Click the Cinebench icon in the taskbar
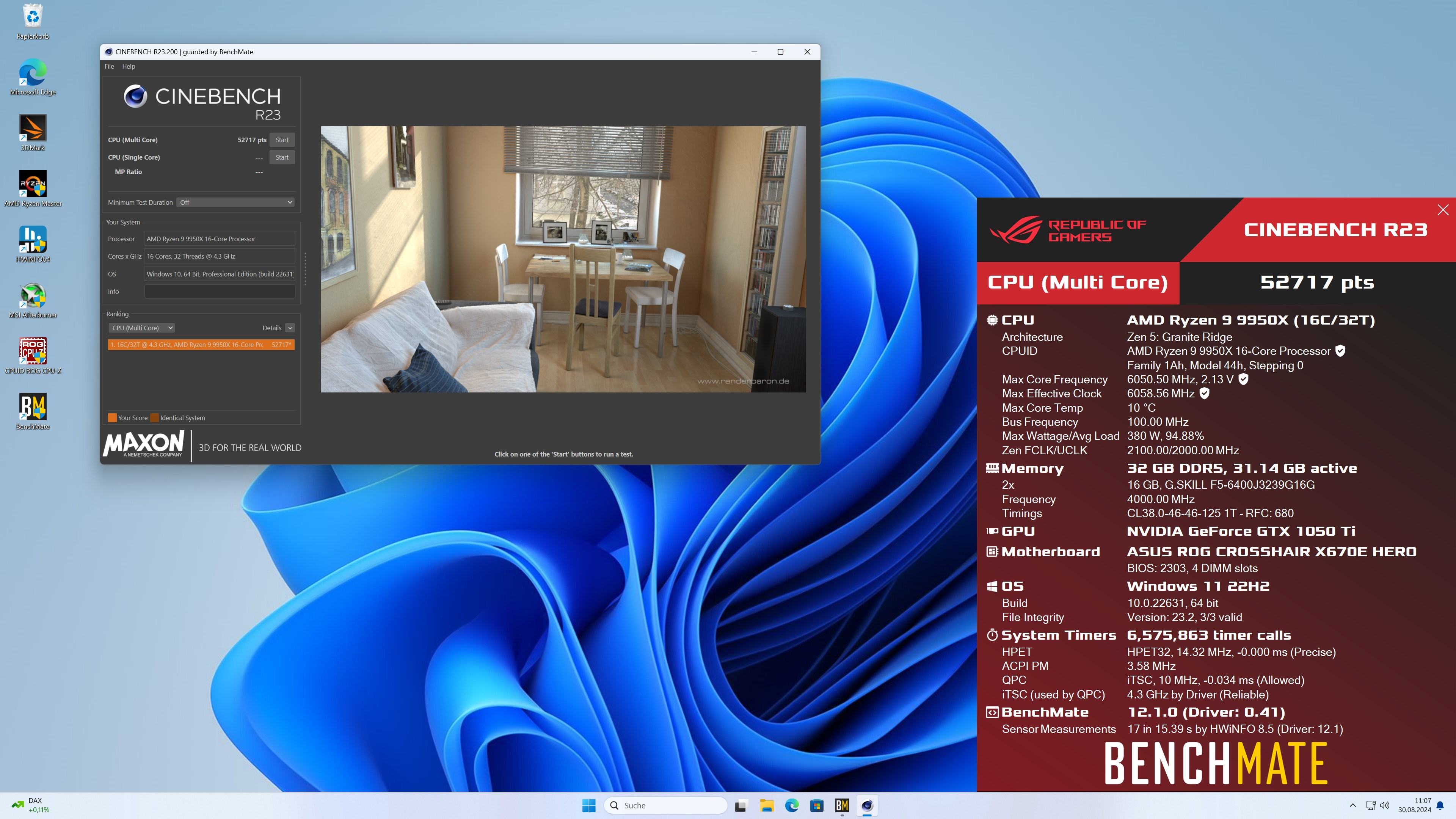Image resolution: width=1456 pixels, height=819 pixels. click(x=866, y=805)
